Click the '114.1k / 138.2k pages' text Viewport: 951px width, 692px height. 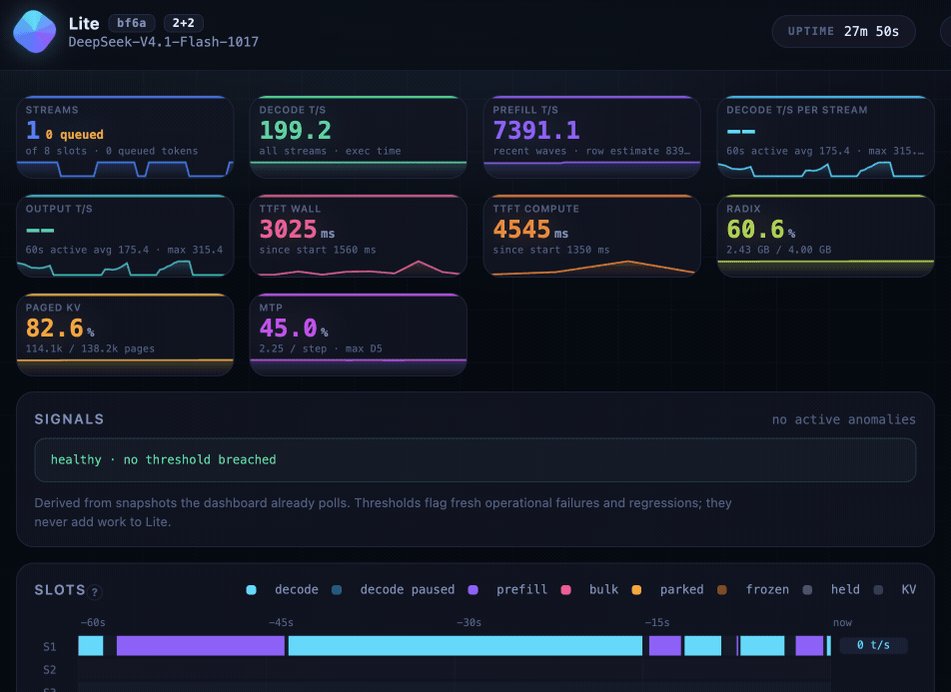(x=90, y=349)
